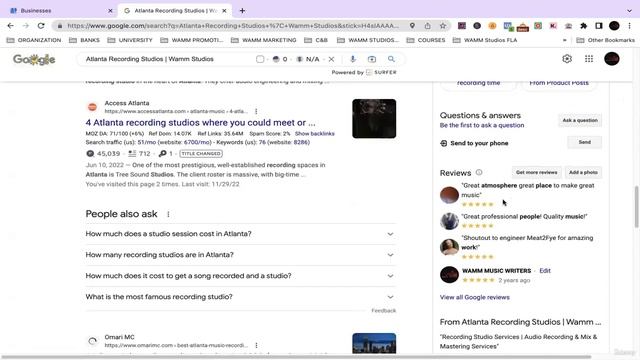Image resolution: width=640 pixels, height=360 pixels.
Task: Toggle the side panel icon in toolbar
Action: (599, 26)
